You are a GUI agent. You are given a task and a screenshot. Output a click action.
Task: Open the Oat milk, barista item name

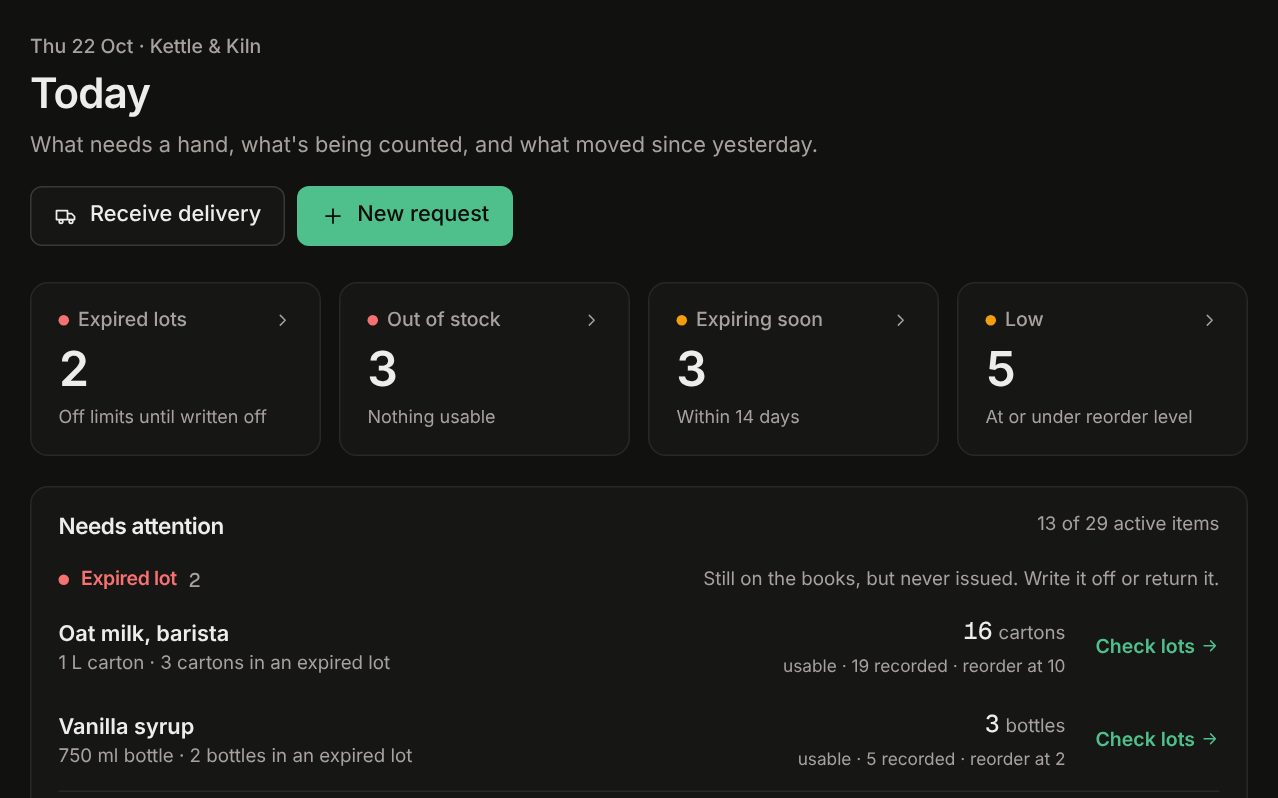pyautogui.click(x=144, y=633)
